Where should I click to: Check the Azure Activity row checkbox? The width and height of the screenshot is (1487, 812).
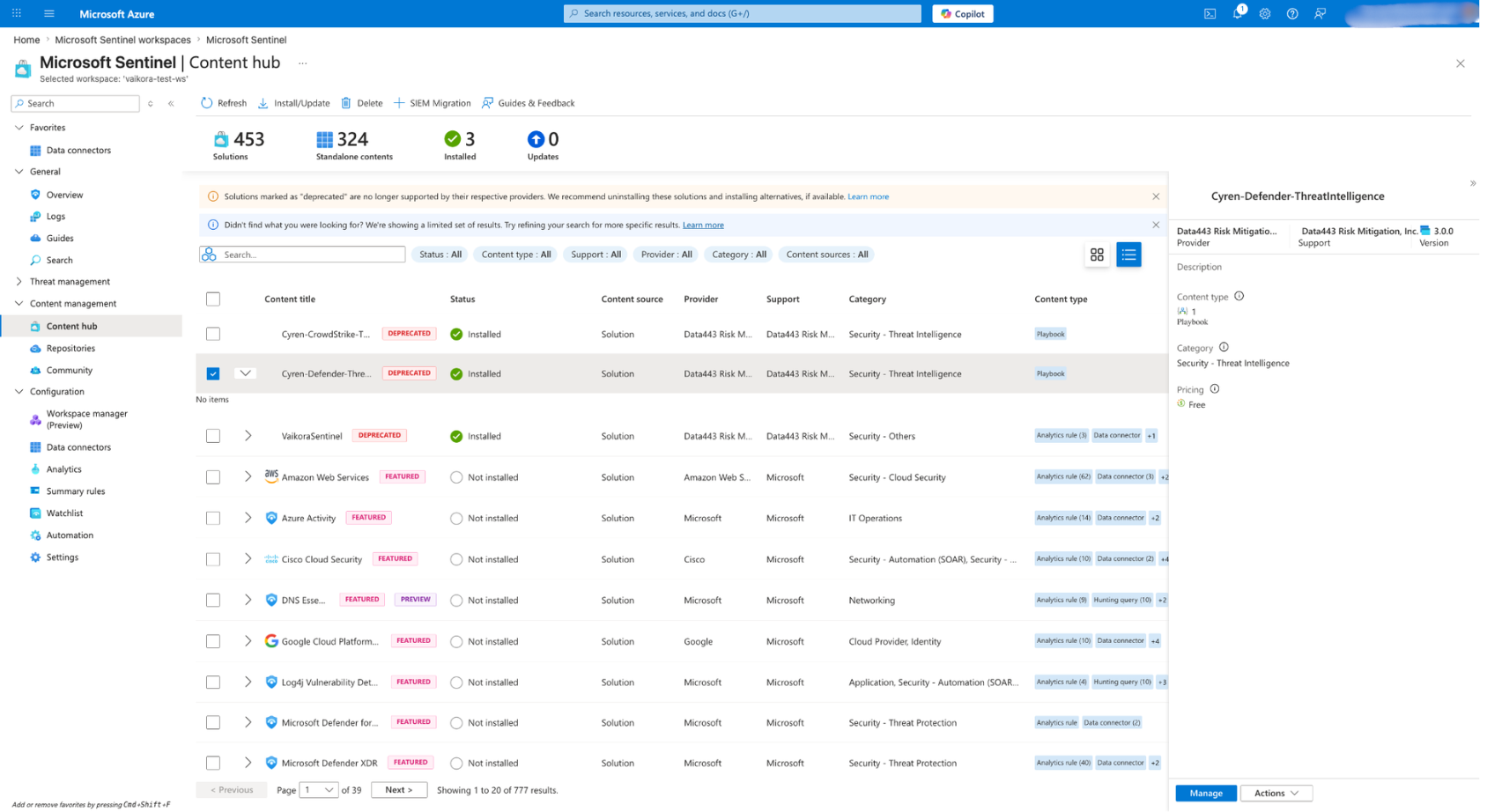tap(213, 518)
